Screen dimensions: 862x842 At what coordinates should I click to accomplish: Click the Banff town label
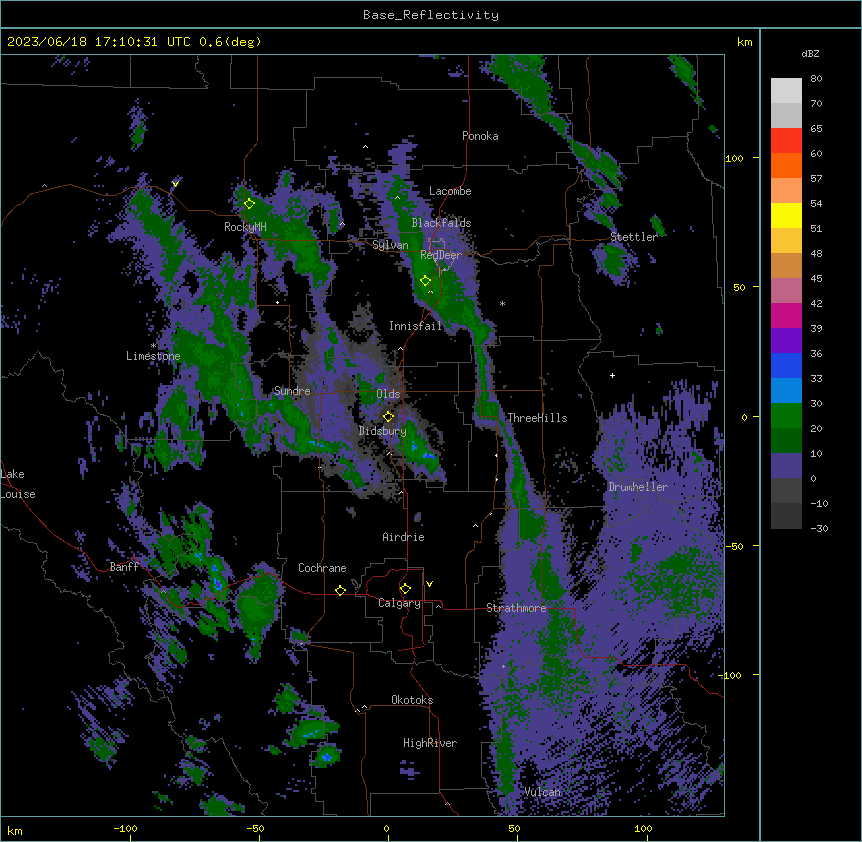(124, 567)
